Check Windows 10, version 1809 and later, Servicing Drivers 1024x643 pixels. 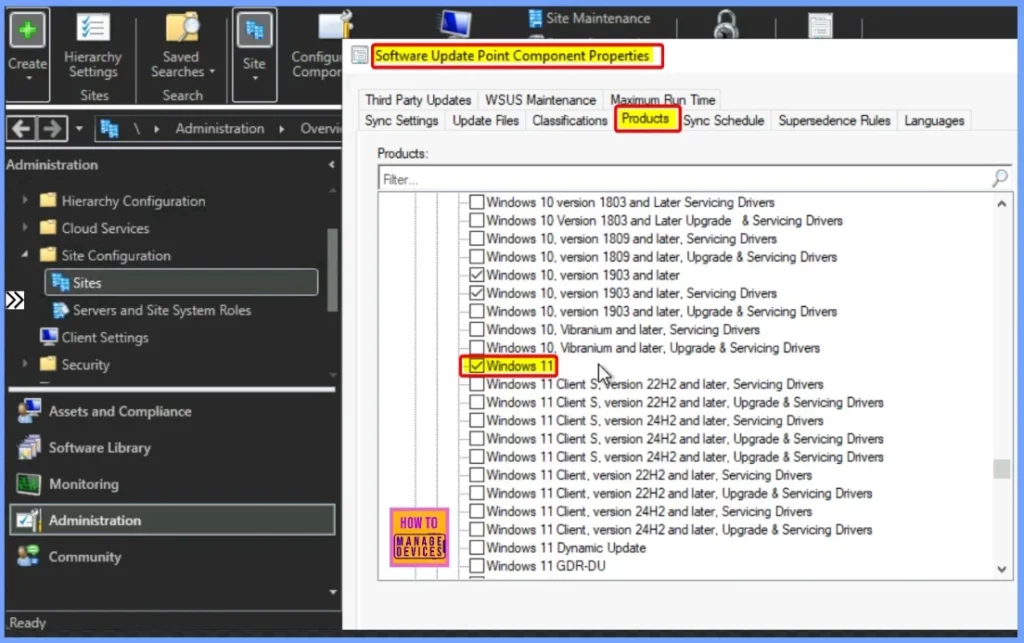pos(477,239)
